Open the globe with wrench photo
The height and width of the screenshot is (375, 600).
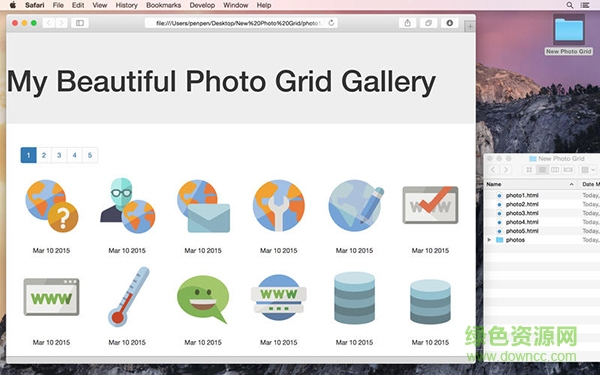click(x=279, y=206)
